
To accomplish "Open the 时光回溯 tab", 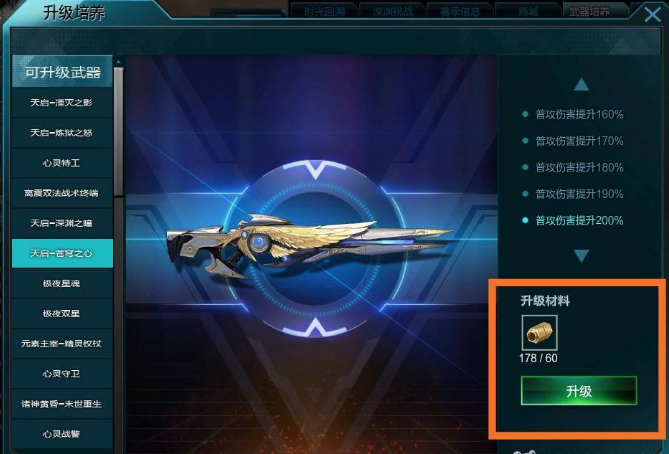I will (325, 12).
